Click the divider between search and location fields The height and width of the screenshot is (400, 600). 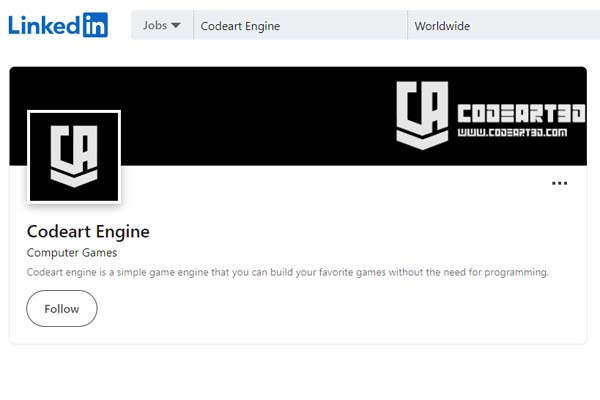tap(408, 26)
